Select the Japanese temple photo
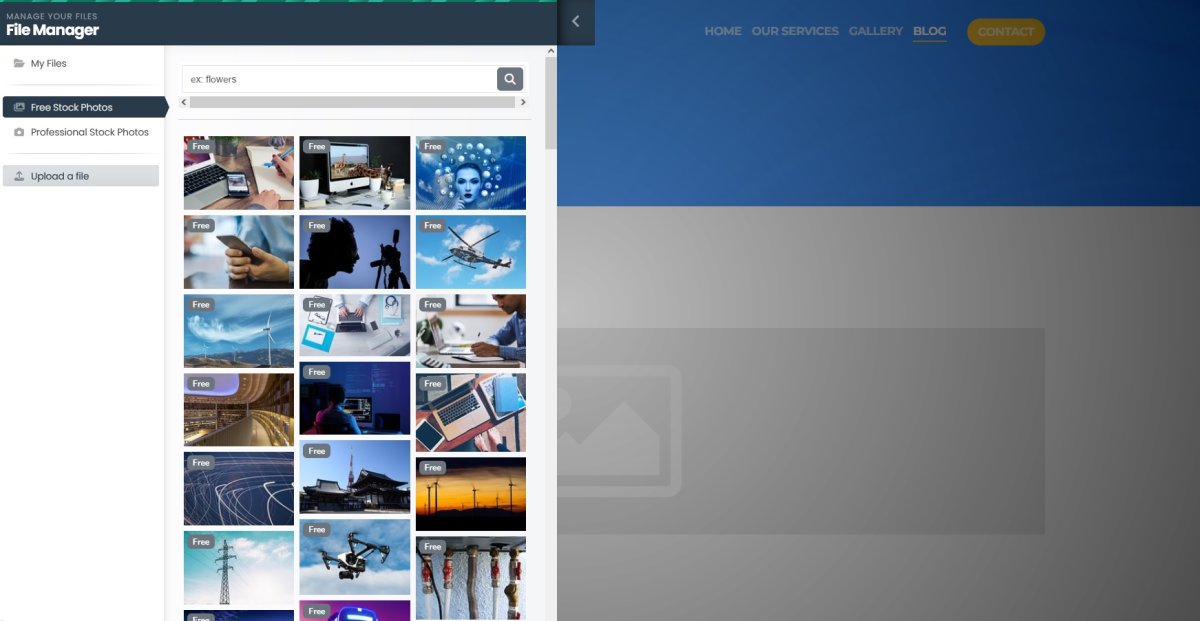 tap(354, 477)
